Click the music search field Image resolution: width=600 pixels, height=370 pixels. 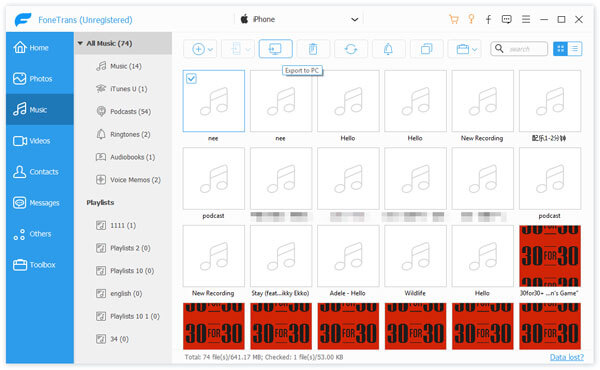click(519, 49)
